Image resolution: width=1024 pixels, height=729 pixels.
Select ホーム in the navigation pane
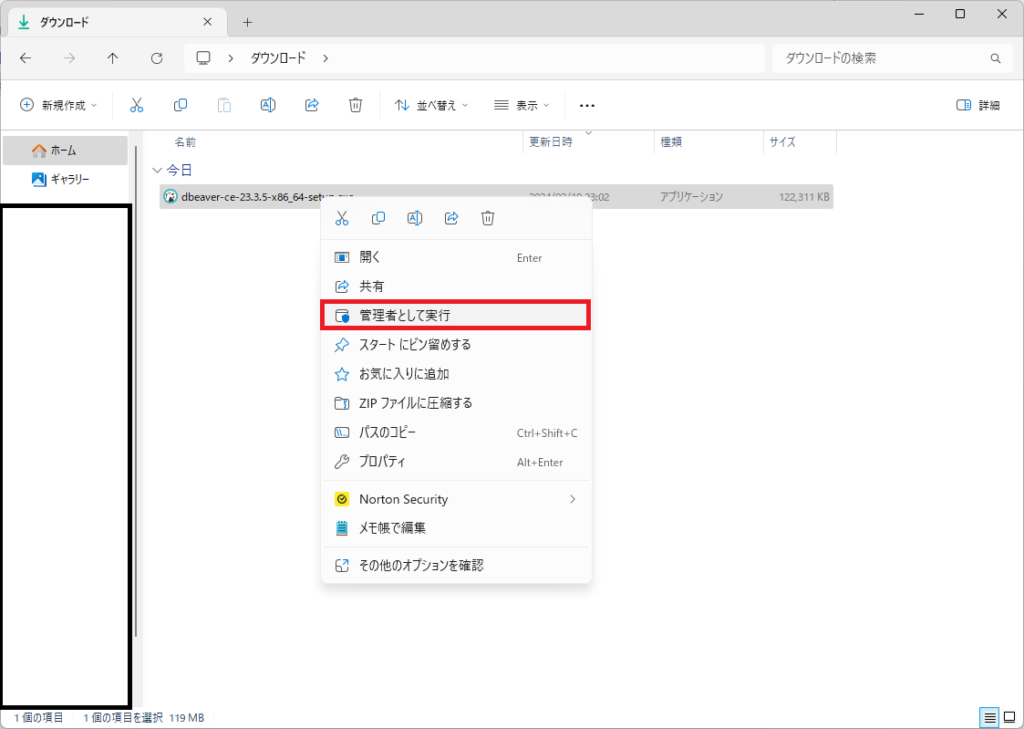tap(65, 150)
